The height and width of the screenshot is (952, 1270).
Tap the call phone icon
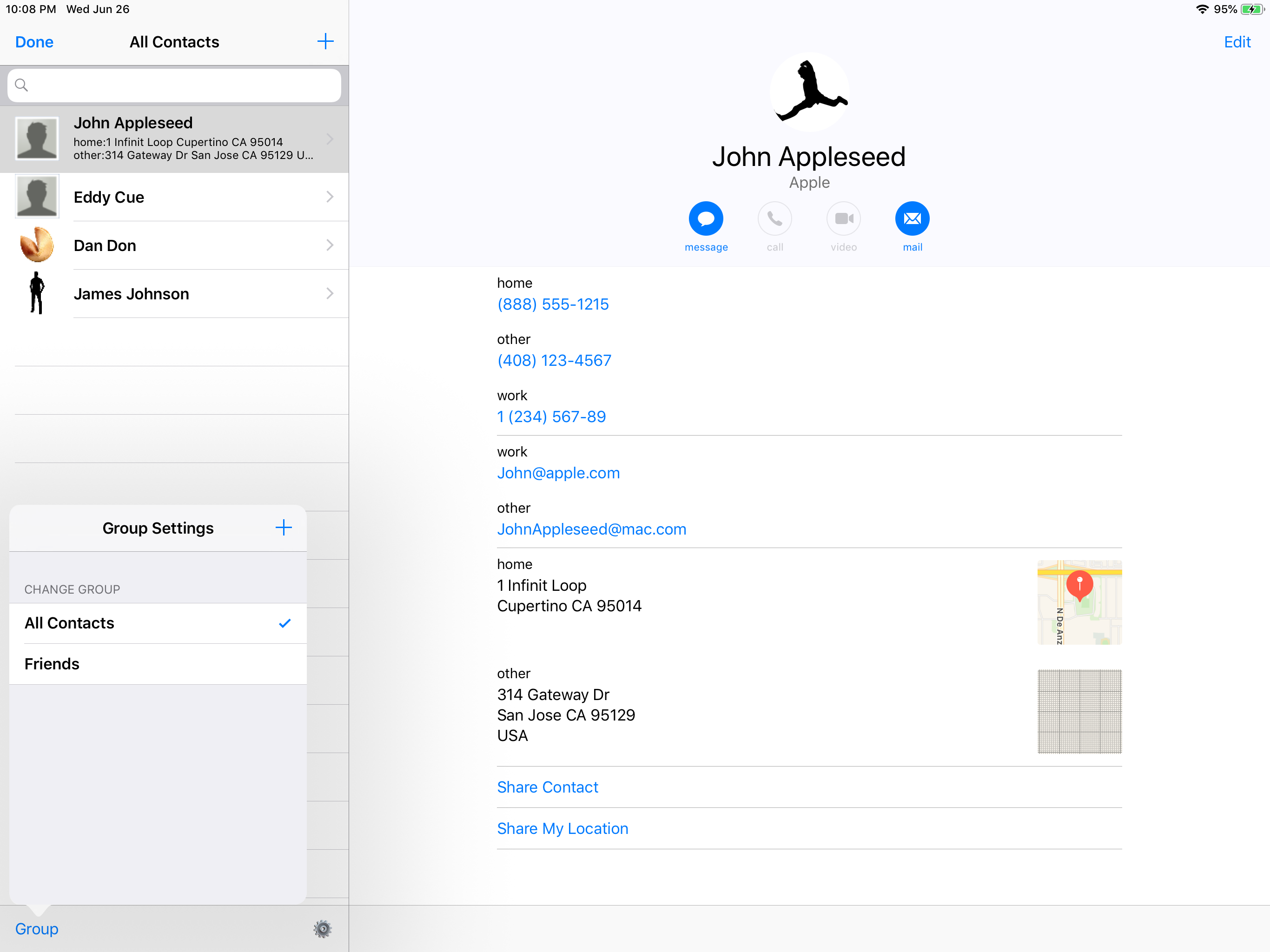tap(774, 219)
